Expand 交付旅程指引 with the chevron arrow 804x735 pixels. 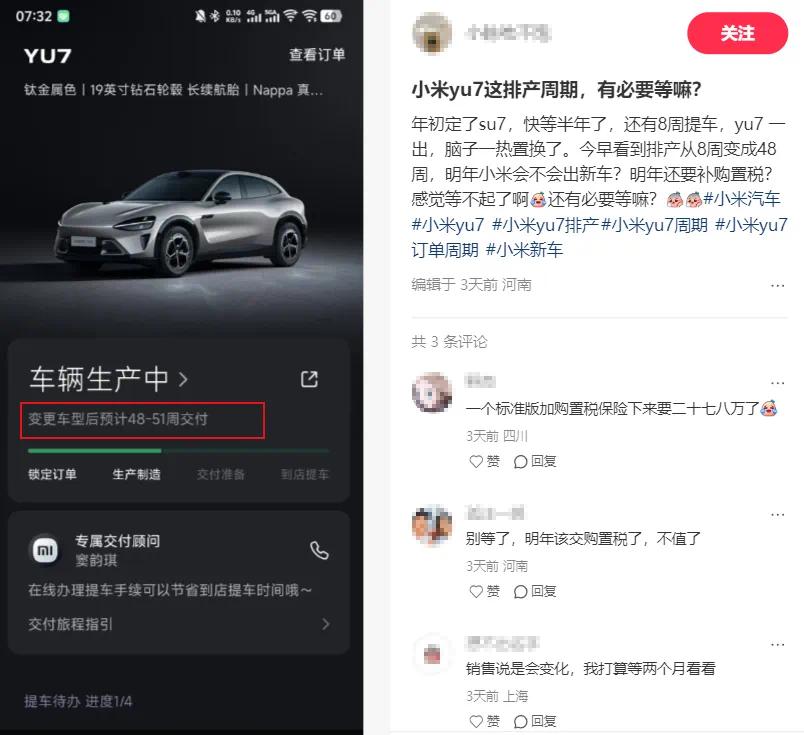[x=325, y=624]
